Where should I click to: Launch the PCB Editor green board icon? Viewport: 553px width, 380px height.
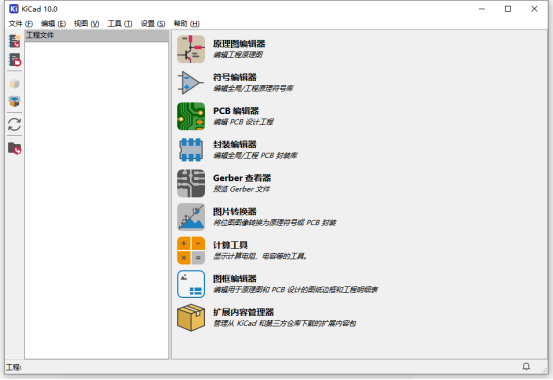point(191,116)
